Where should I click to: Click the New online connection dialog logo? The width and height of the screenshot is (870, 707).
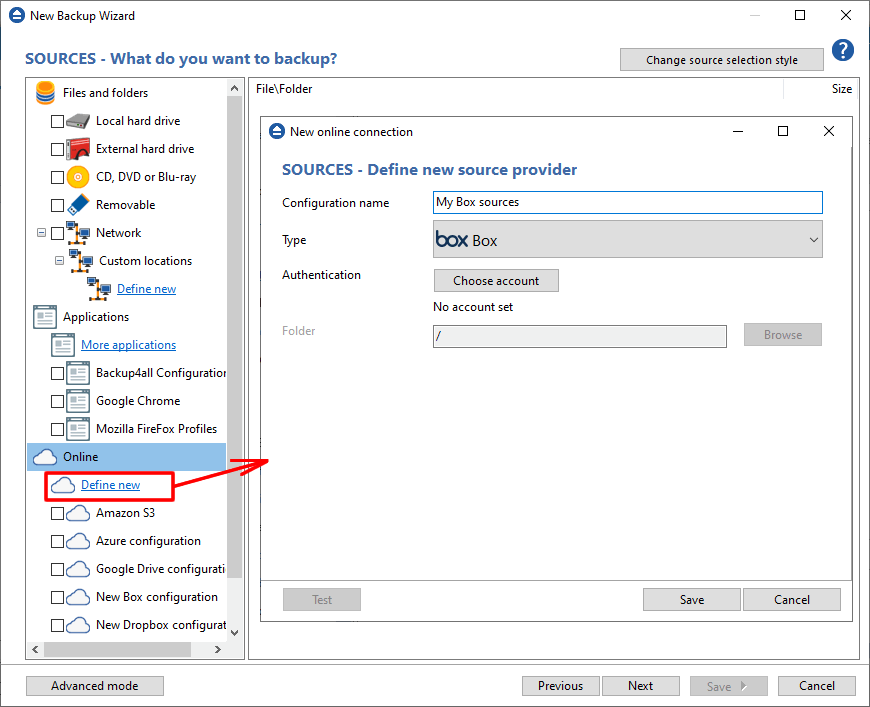(x=277, y=132)
